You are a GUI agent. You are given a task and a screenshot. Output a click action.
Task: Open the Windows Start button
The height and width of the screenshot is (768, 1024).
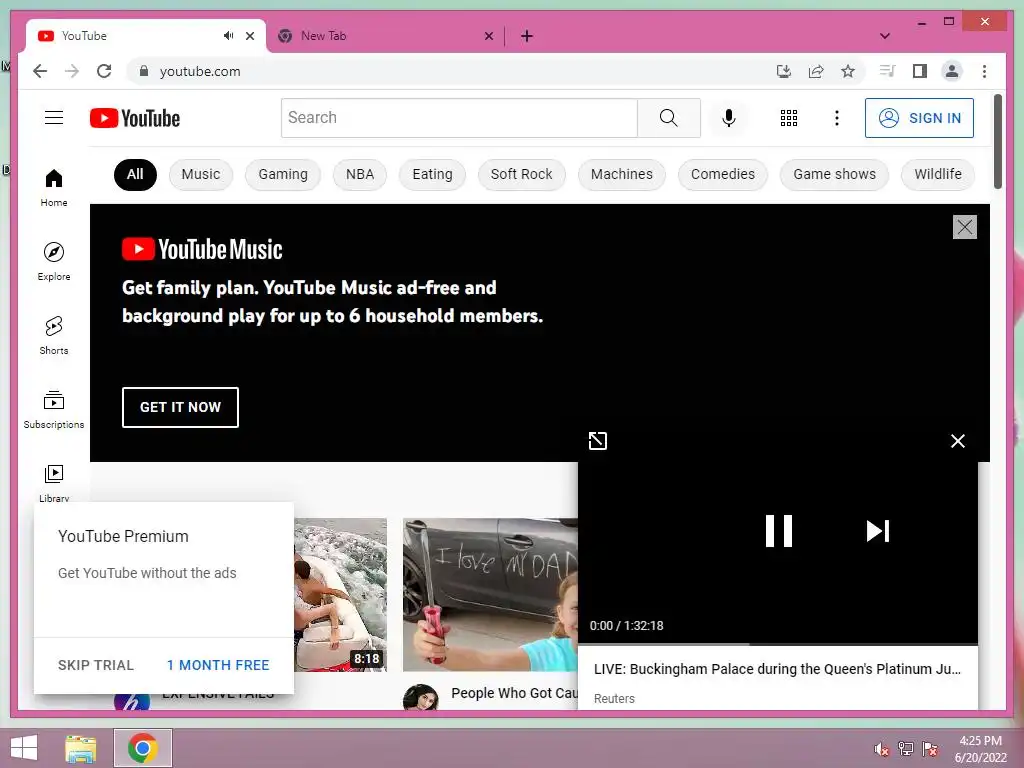click(x=24, y=748)
